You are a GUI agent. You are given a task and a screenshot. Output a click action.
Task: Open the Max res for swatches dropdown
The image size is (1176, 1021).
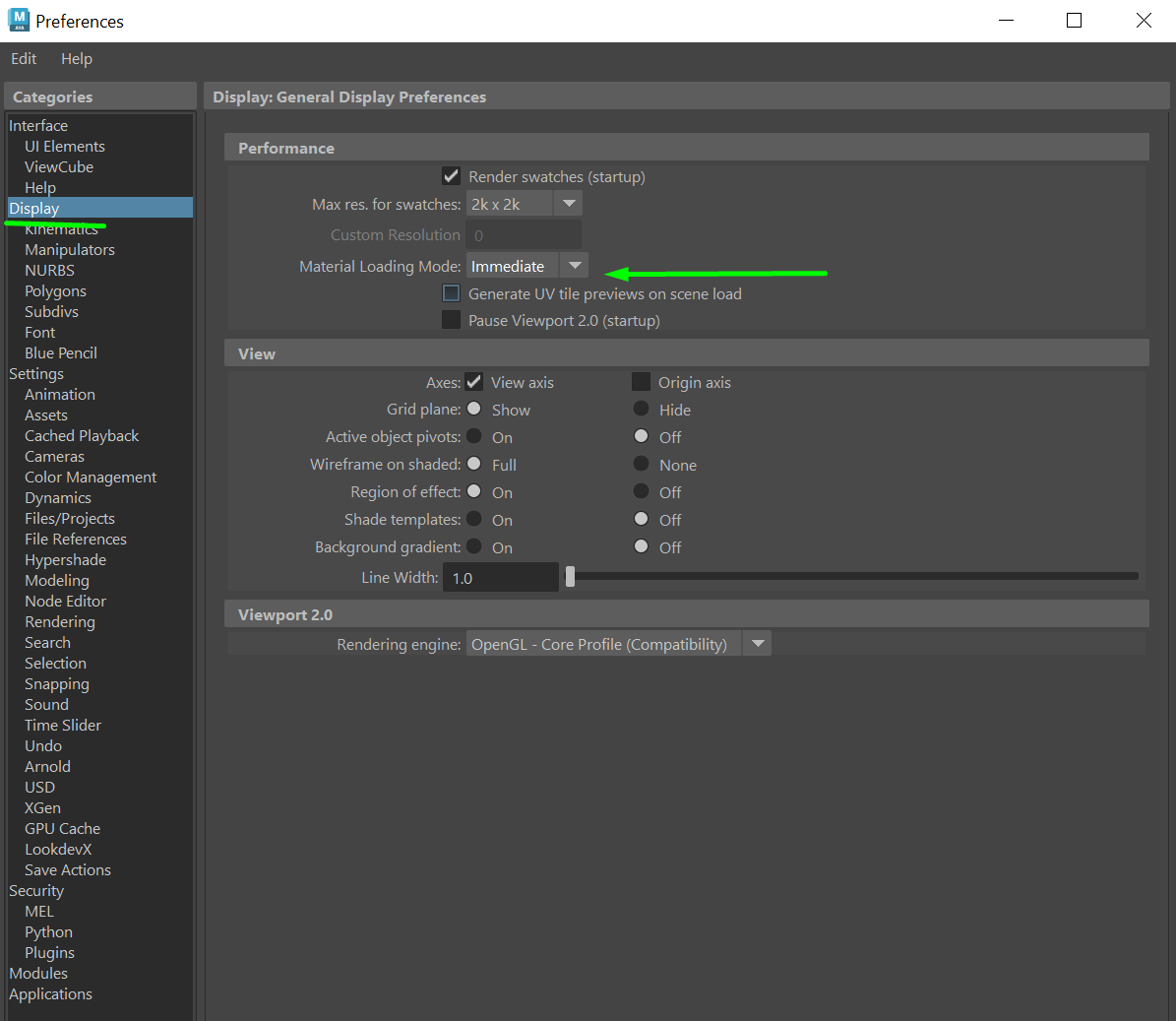pyautogui.click(x=568, y=203)
